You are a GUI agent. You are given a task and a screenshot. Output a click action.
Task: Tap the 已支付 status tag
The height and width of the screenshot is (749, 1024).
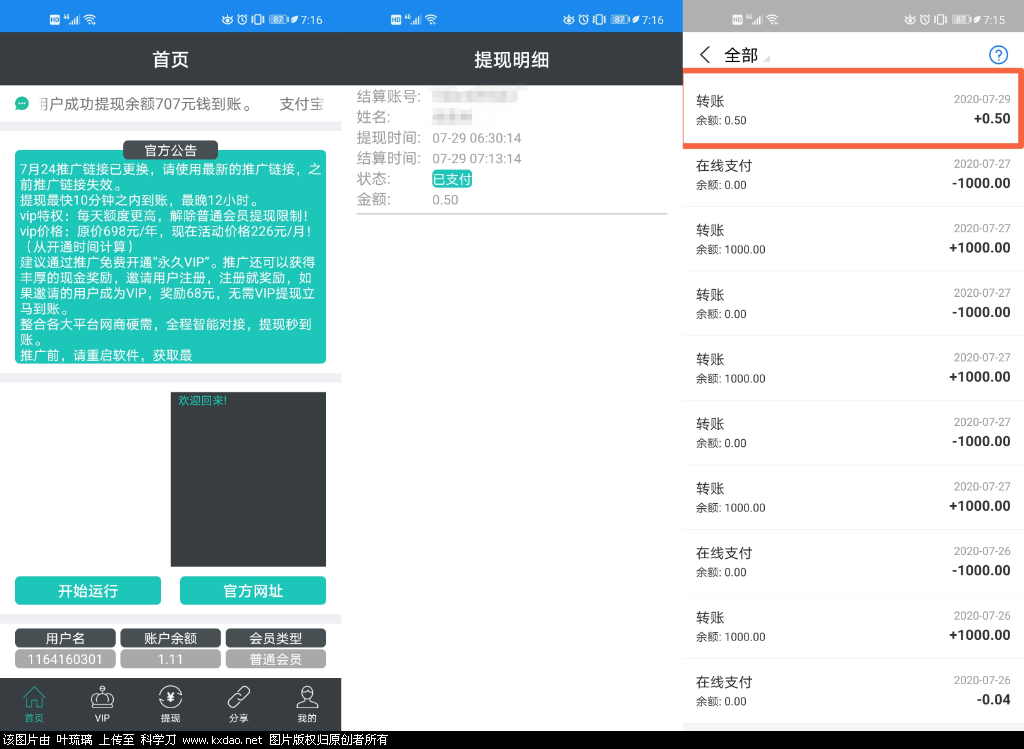pyautogui.click(x=451, y=179)
